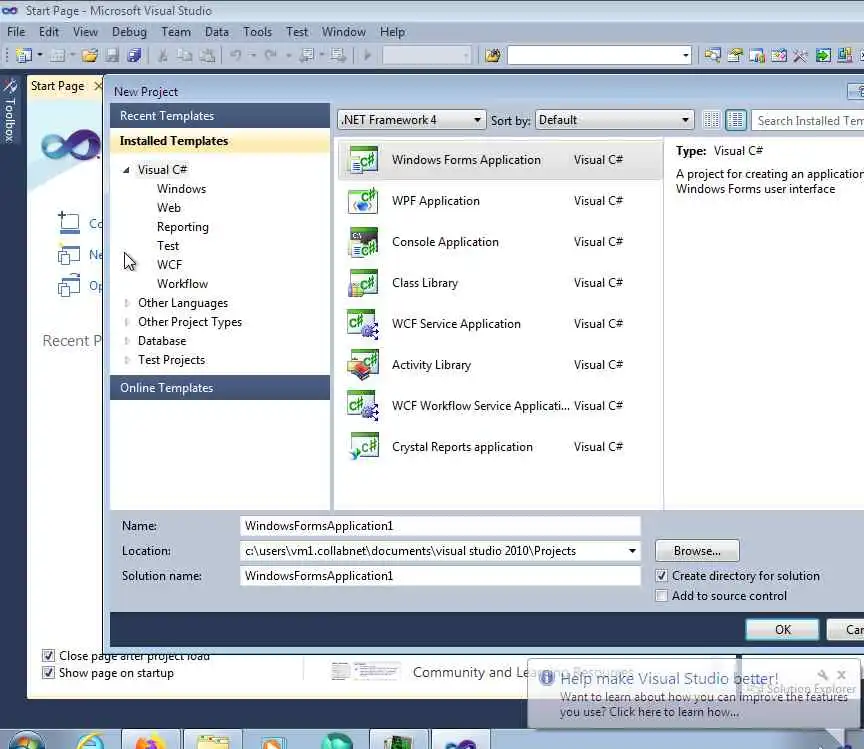Select the WPF Application template
The width and height of the screenshot is (864, 749).
500,201
